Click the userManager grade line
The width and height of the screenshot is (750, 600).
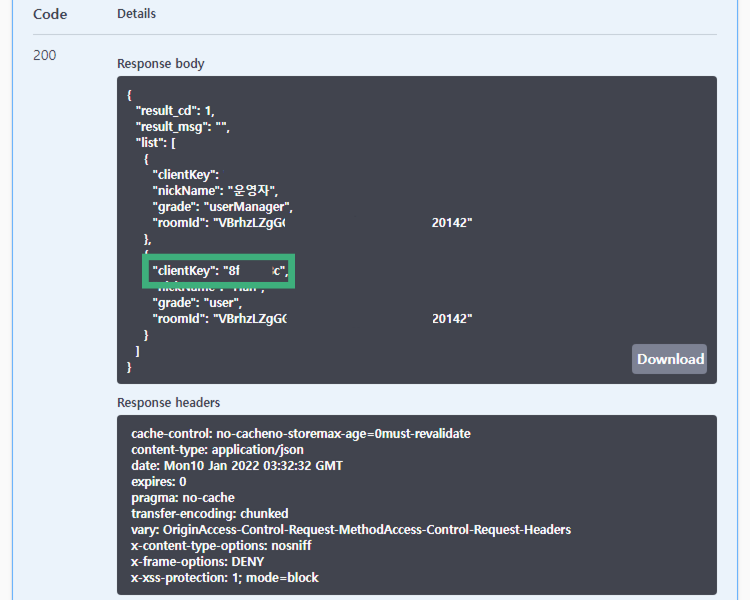pos(222,207)
